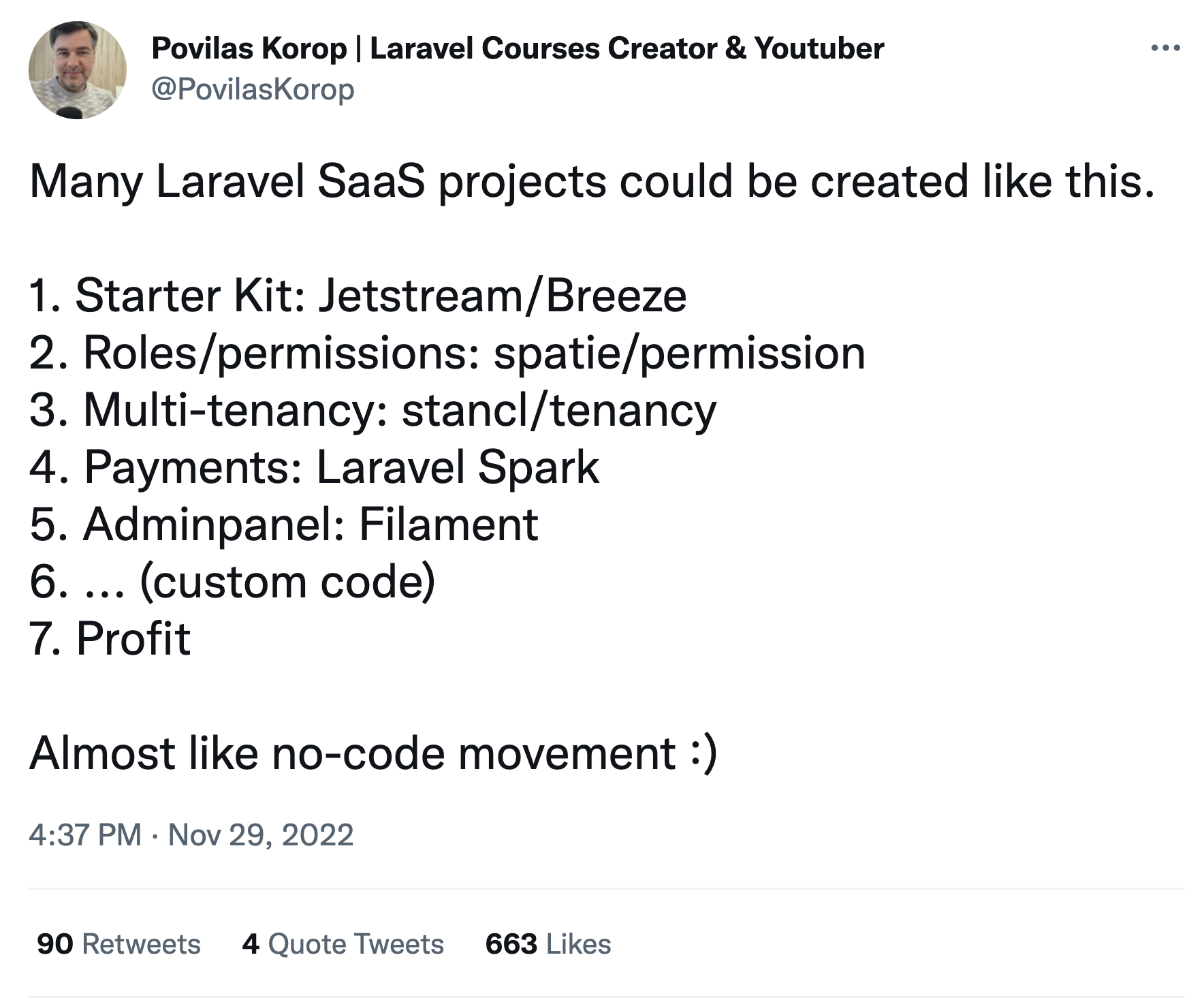Screen dimensions: 1204x1000
Task: Click the 4:37 PM timestamp
Action: click(85, 835)
